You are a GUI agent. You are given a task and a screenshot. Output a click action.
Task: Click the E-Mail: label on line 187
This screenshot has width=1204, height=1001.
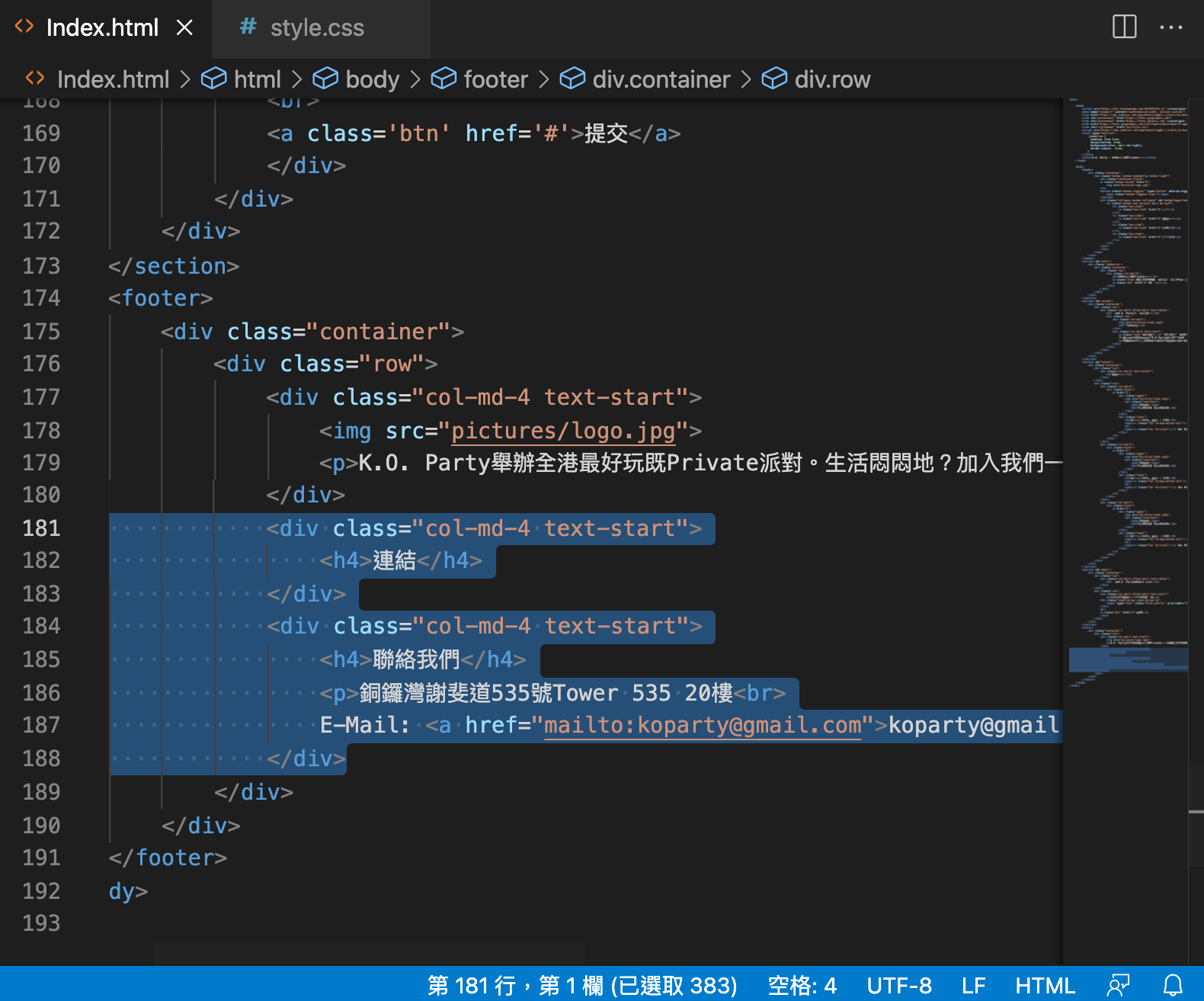coord(365,725)
